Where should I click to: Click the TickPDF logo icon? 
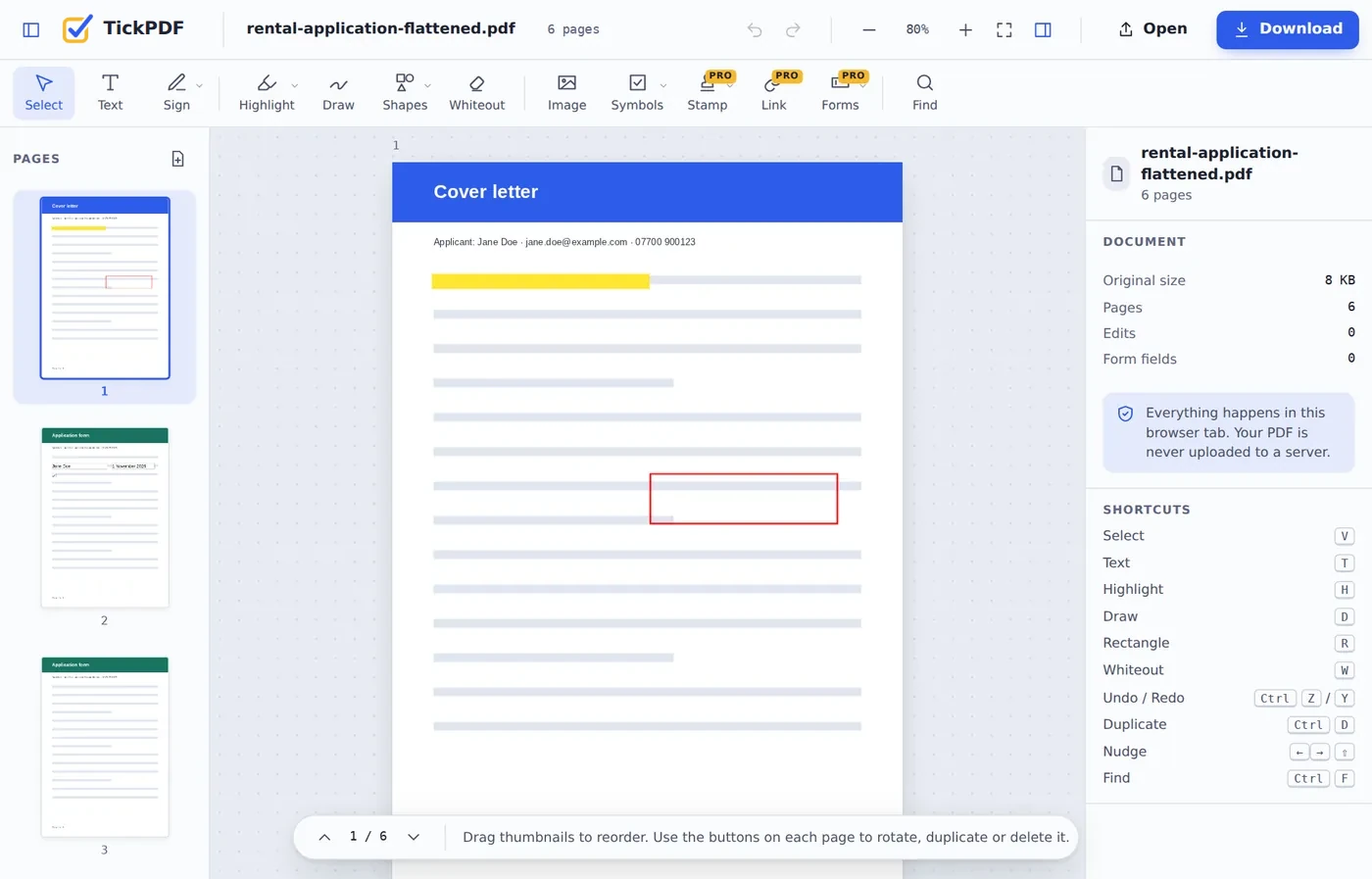[x=77, y=28]
